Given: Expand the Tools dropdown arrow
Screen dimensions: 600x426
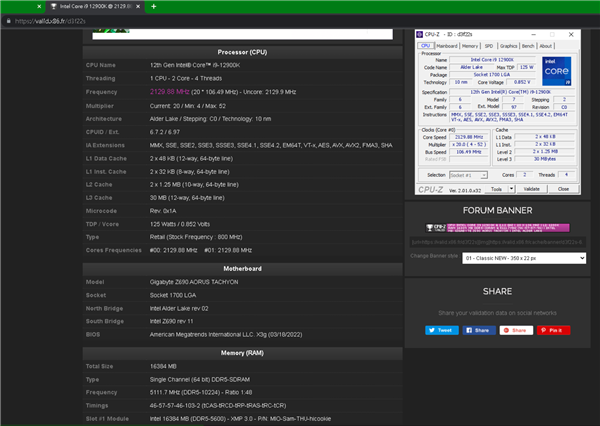Looking at the screenshot, I should [511, 189].
